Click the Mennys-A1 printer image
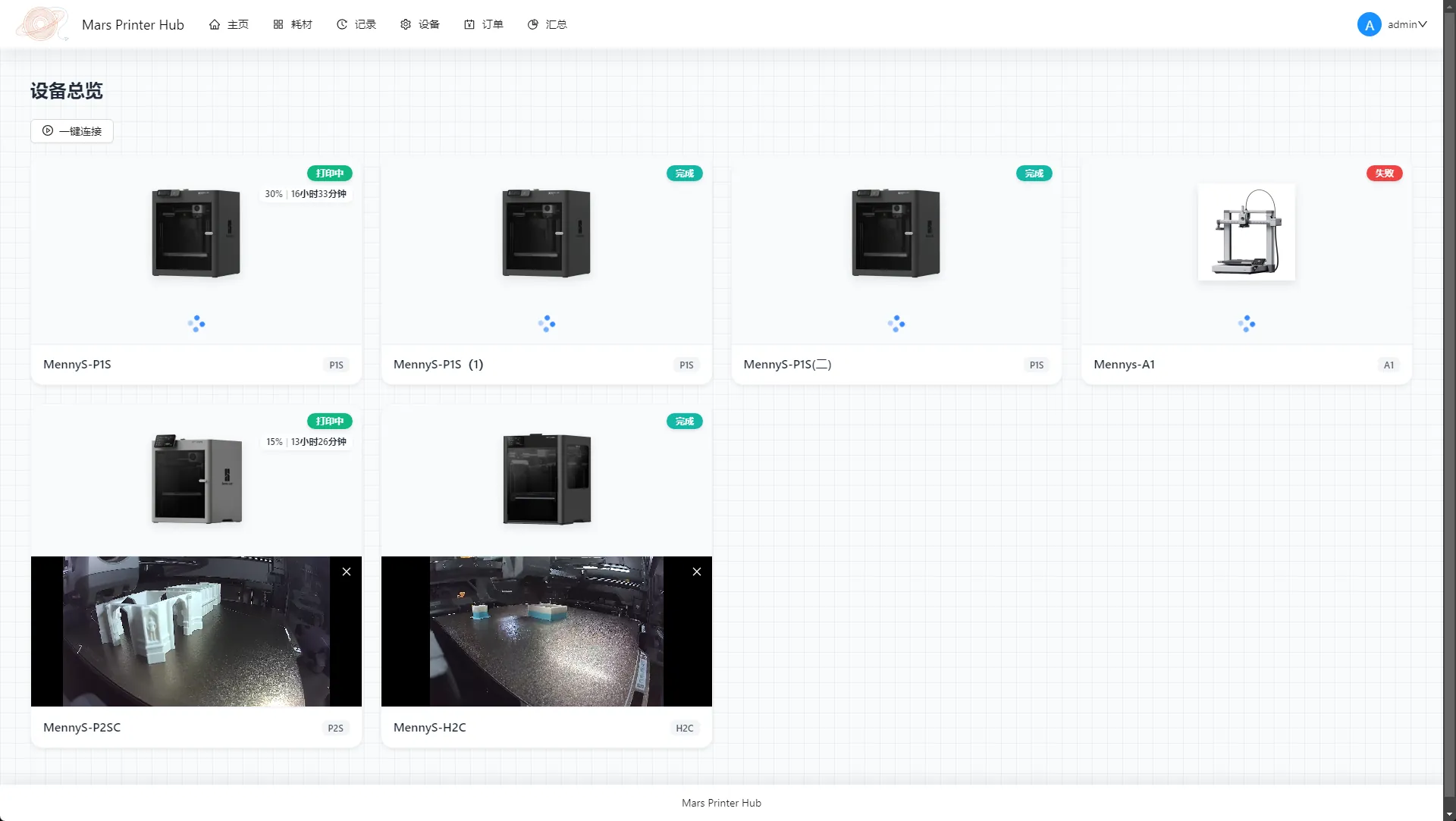This screenshot has width=1456, height=821. (1246, 232)
